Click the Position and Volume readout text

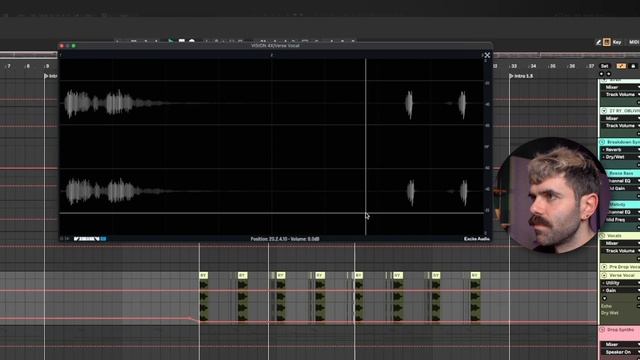click(284, 239)
